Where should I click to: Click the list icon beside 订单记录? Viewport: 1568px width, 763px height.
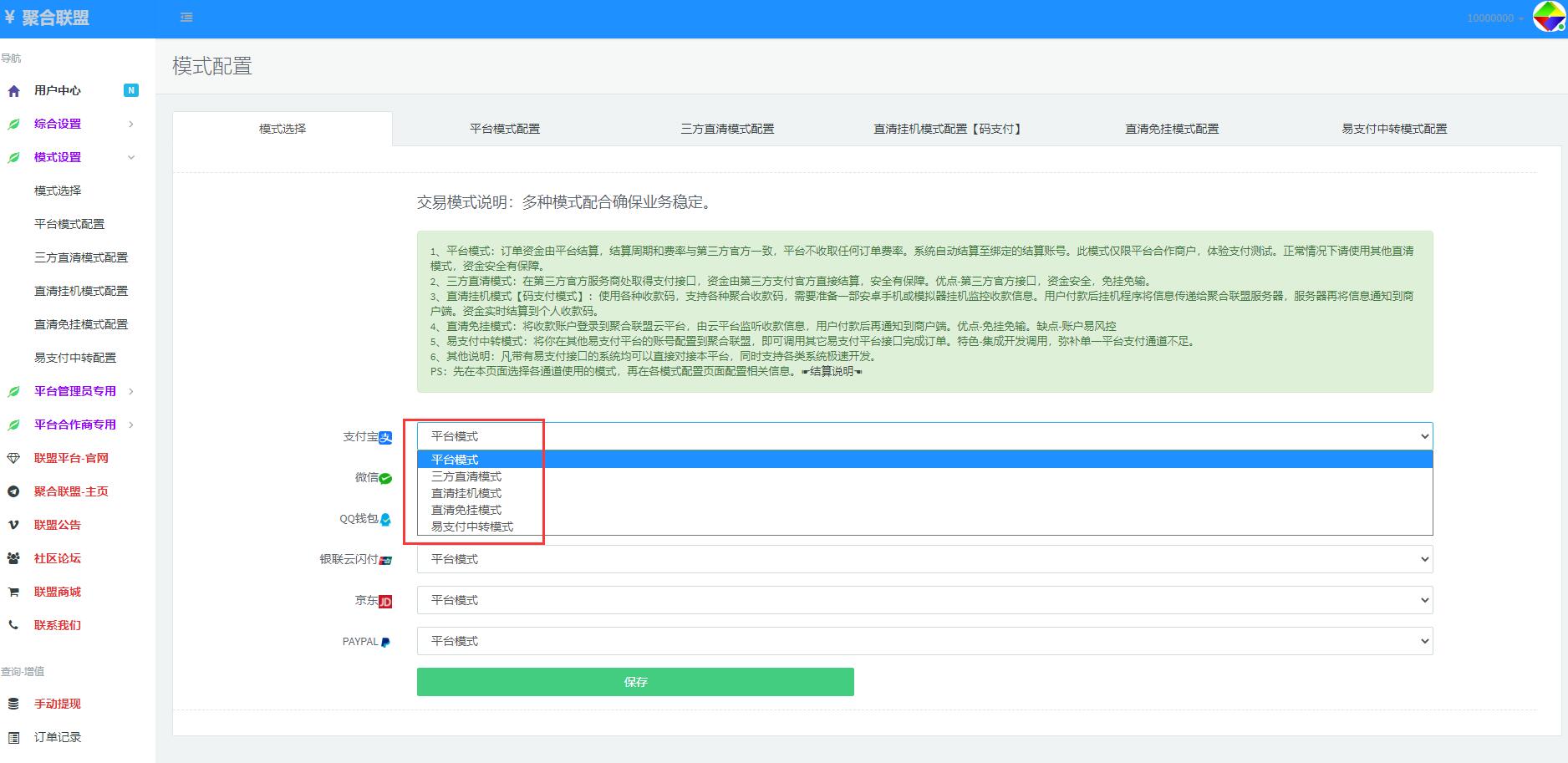pos(13,737)
